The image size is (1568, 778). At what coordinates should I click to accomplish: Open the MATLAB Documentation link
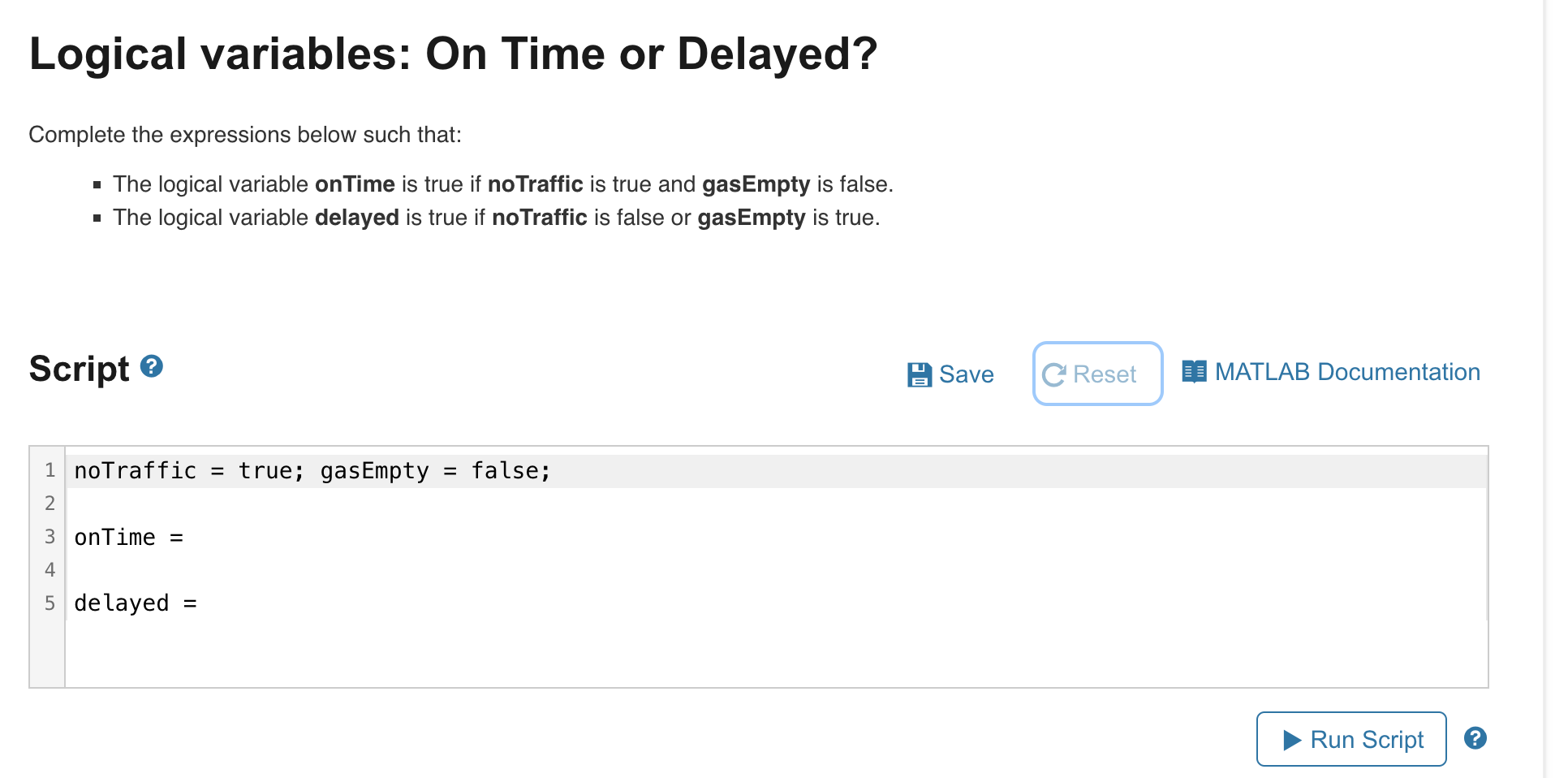coord(1347,371)
